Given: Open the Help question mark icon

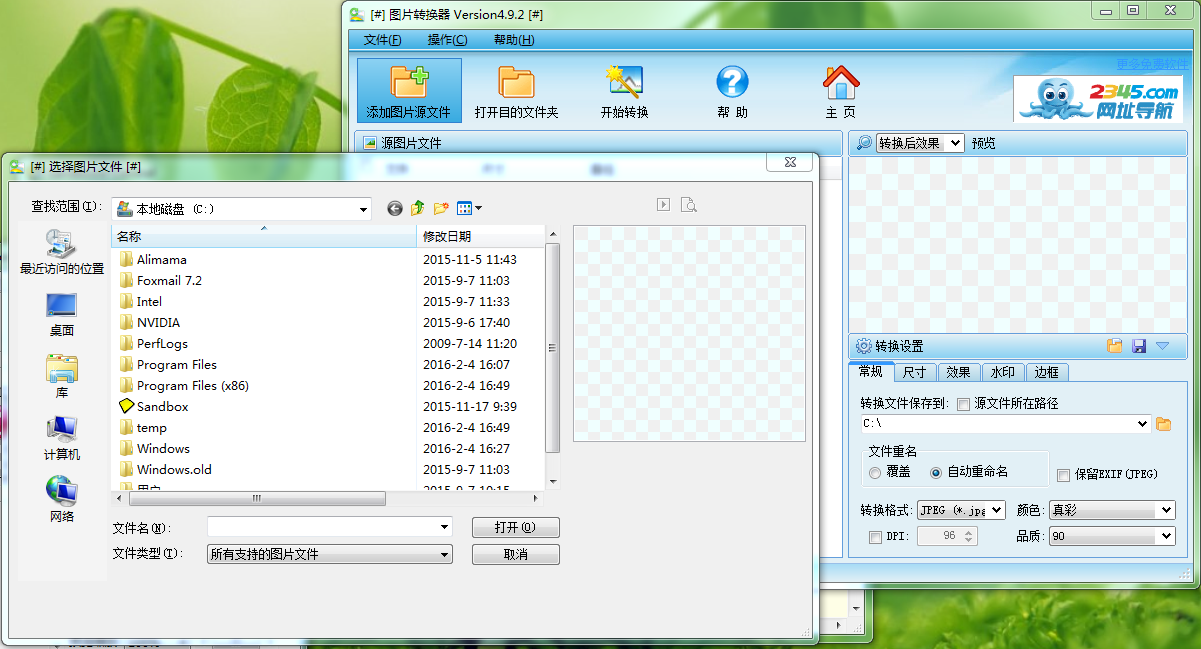Looking at the screenshot, I should pos(732,82).
